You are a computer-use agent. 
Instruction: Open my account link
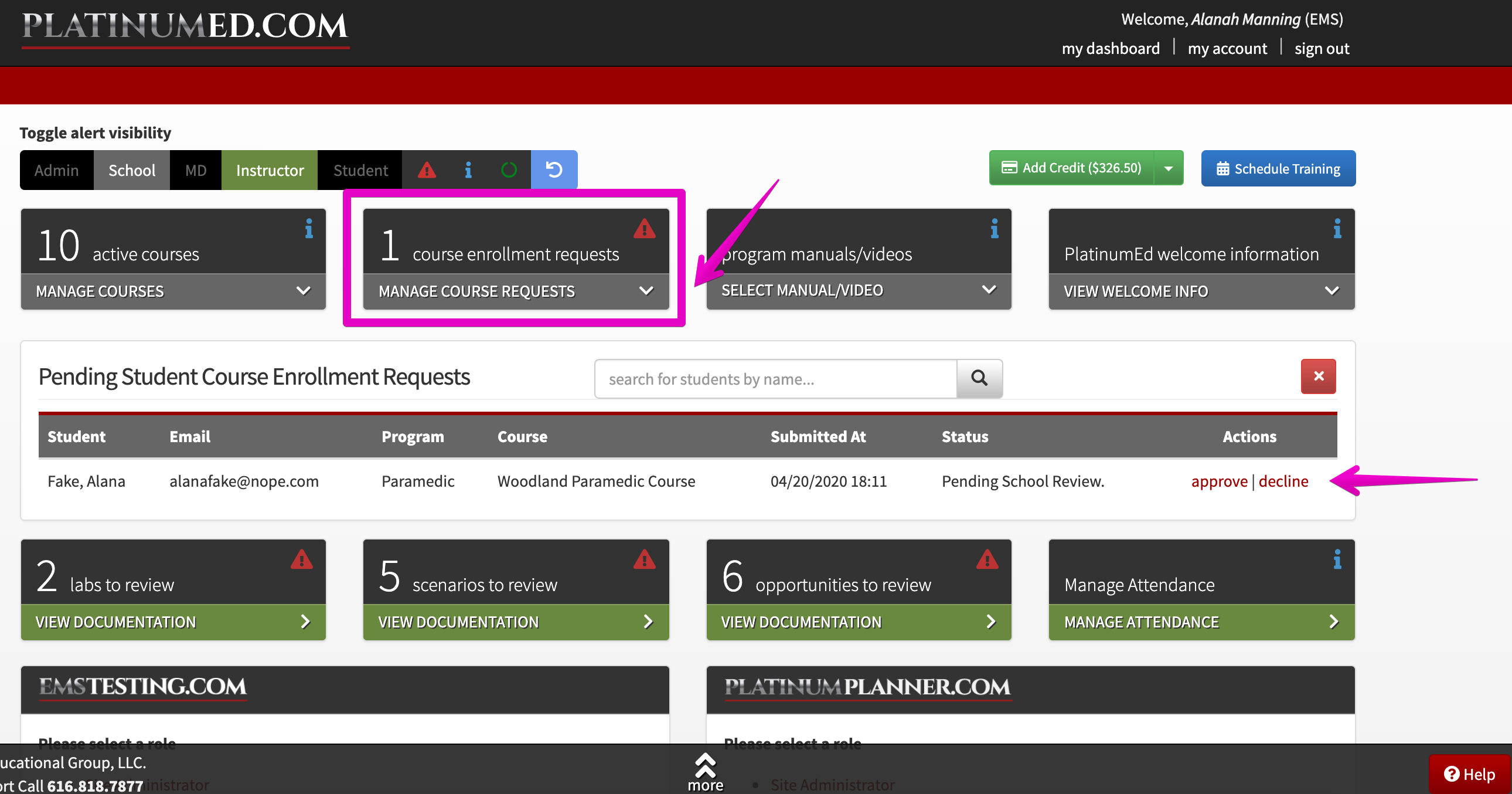click(x=1227, y=48)
